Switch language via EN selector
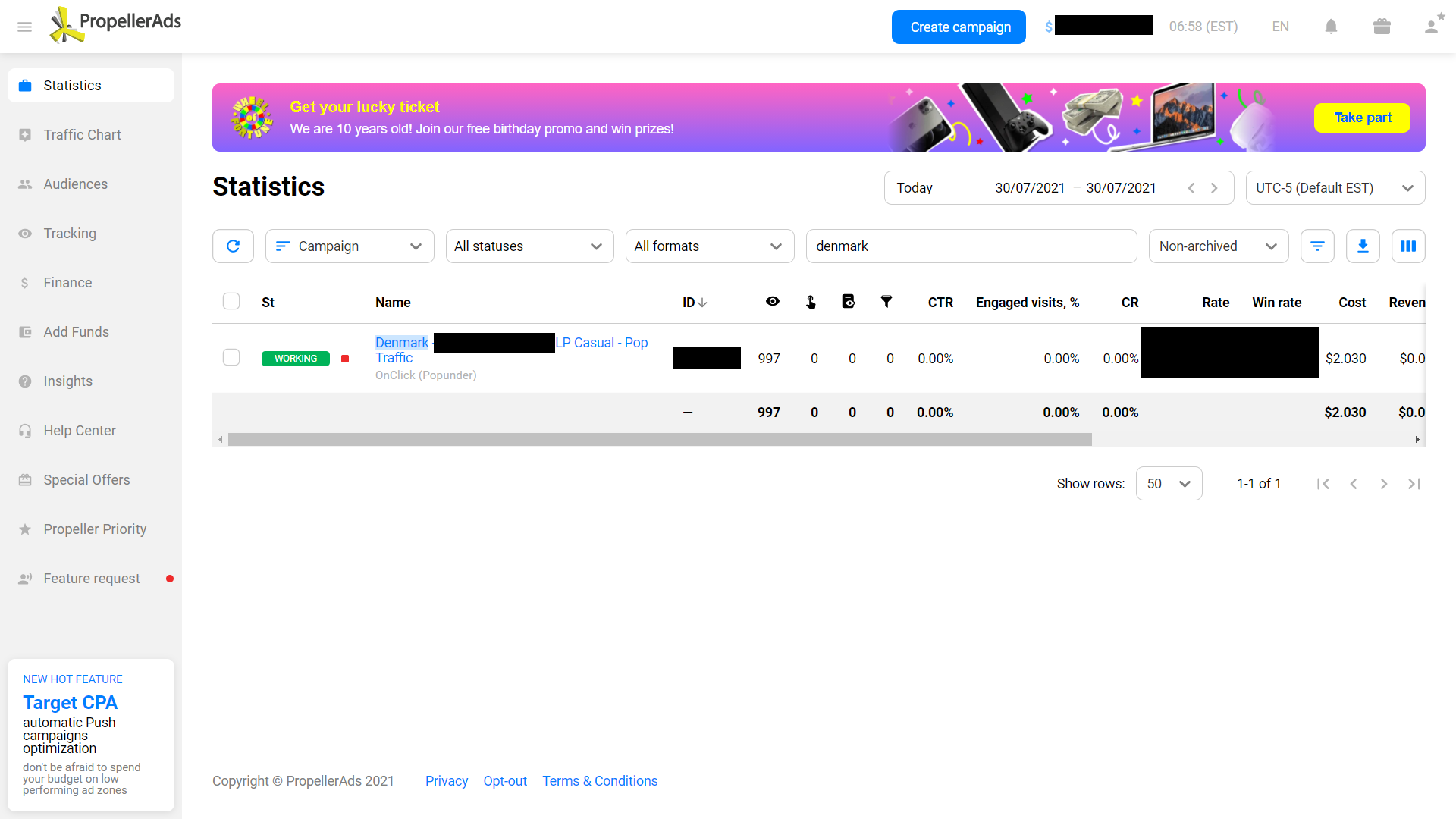Image resolution: width=1456 pixels, height=819 pixels. (1280, 27)
